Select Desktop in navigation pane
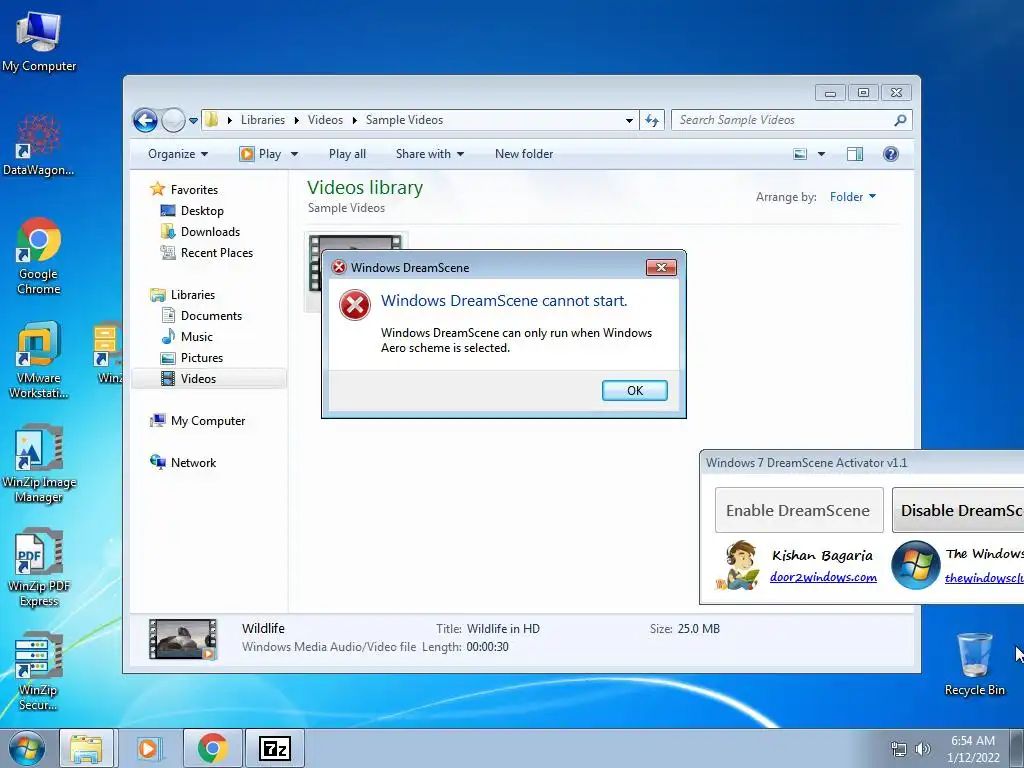The height and width of the screenshot is (768, 1024). pyautogui.click(x=202, y=211)
